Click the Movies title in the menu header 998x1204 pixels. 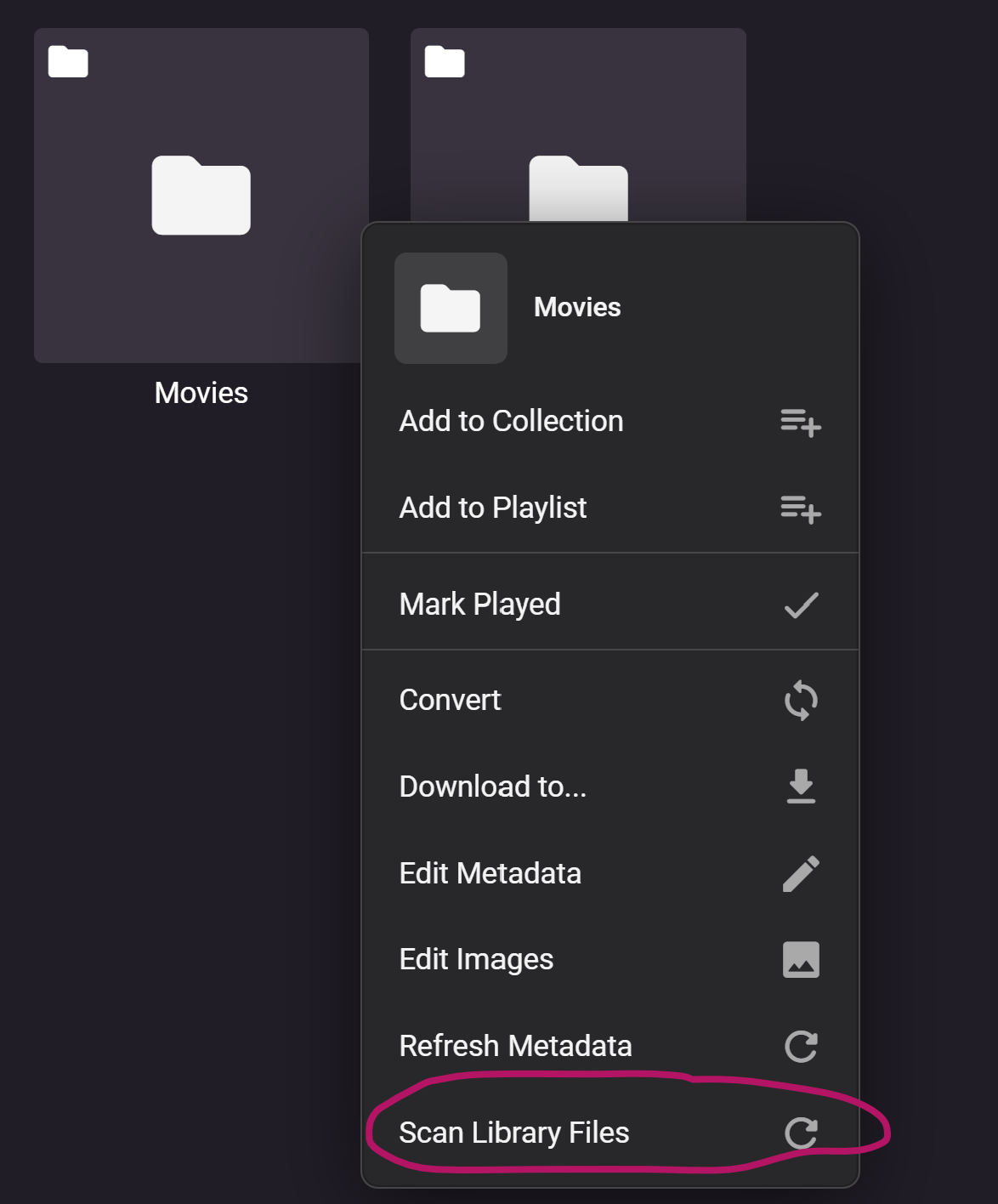tap(577, 307)
